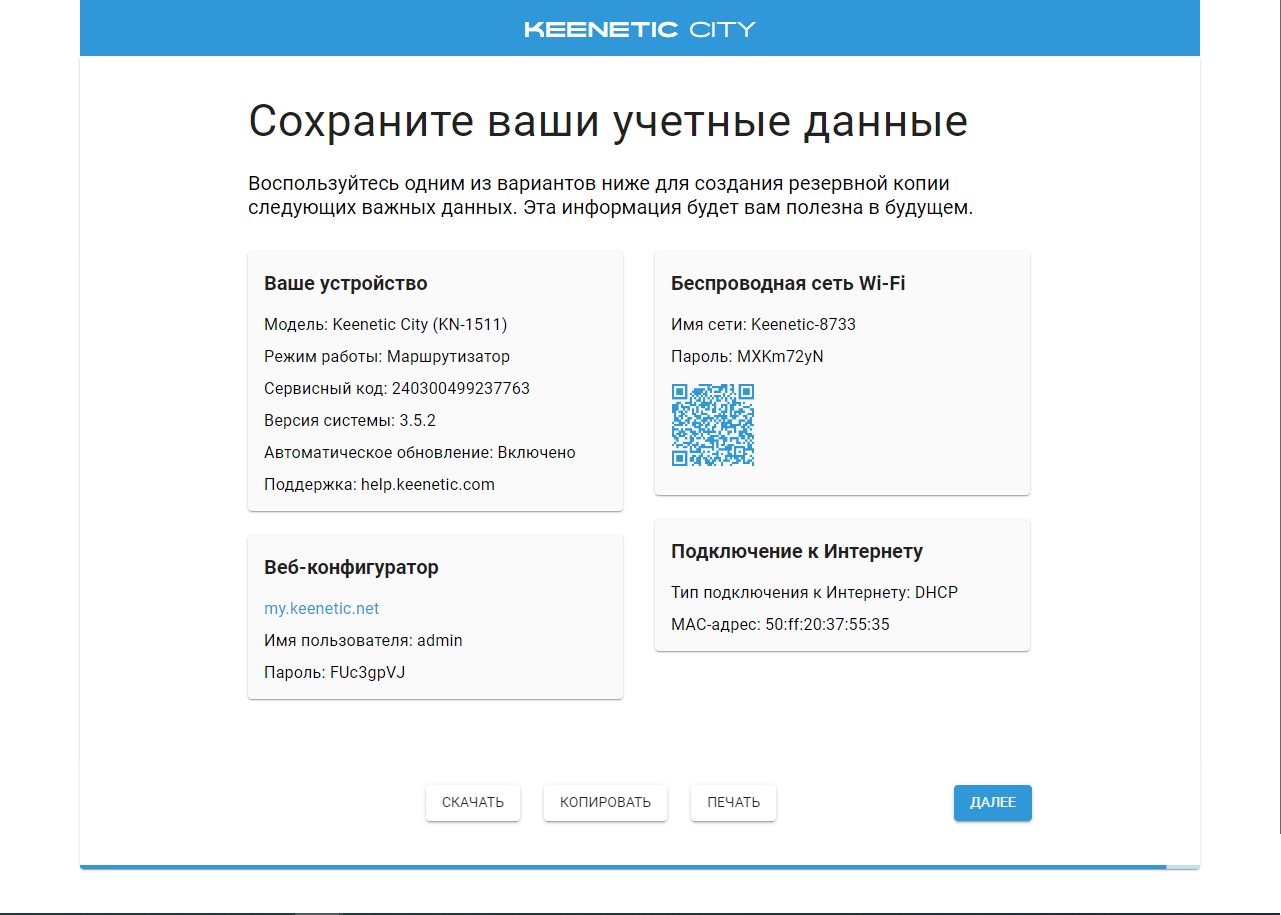The width and height of the screenshot is (1281, 915).
Task: Click the Подключение к Интернету title
Action: (x=797, y=552)
